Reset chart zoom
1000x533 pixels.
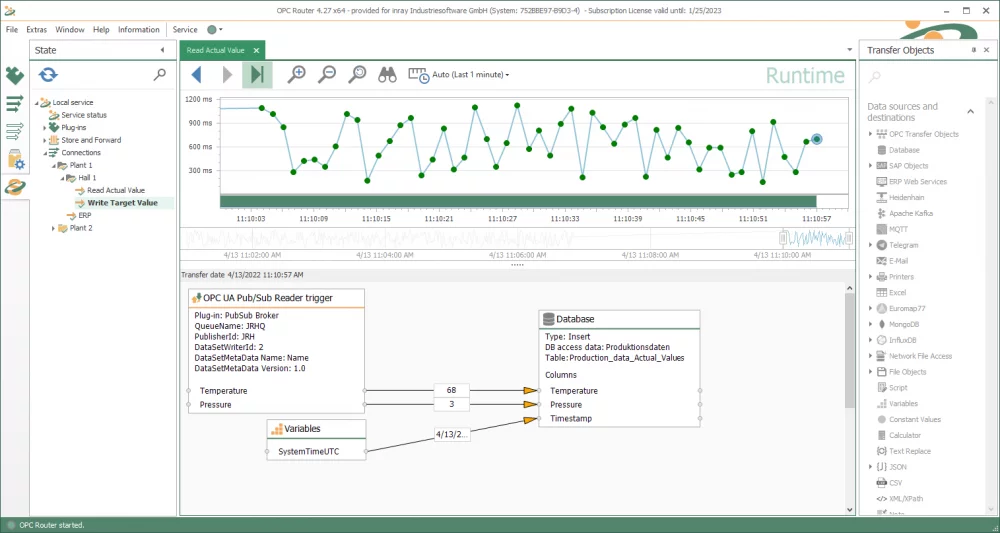[357, 75]
